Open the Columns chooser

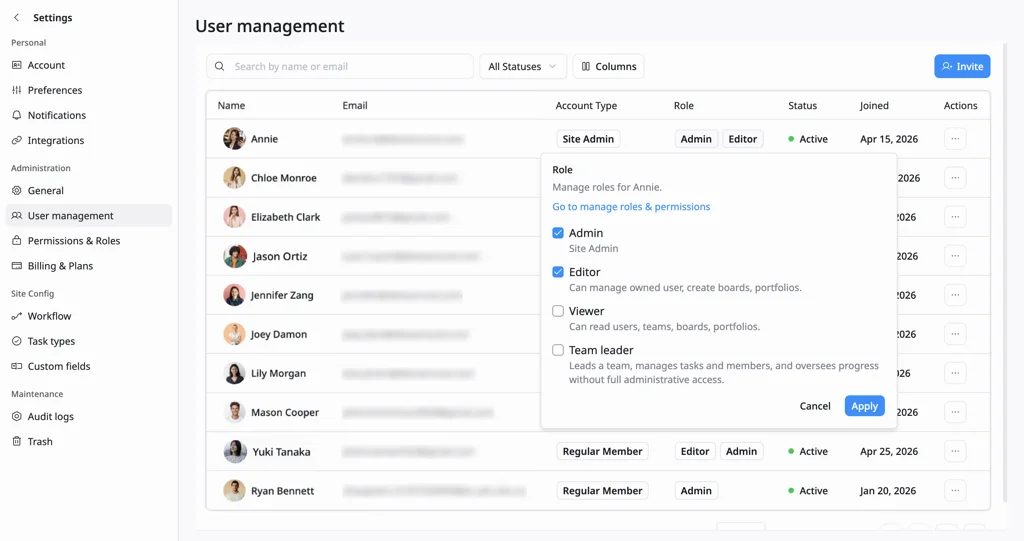609,67
